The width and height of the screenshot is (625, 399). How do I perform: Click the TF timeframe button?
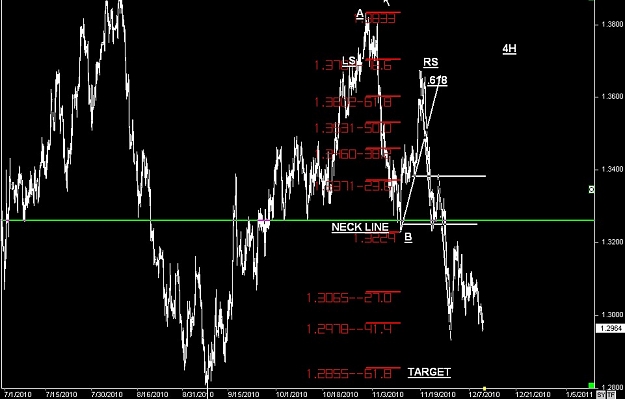pos(611,395)
